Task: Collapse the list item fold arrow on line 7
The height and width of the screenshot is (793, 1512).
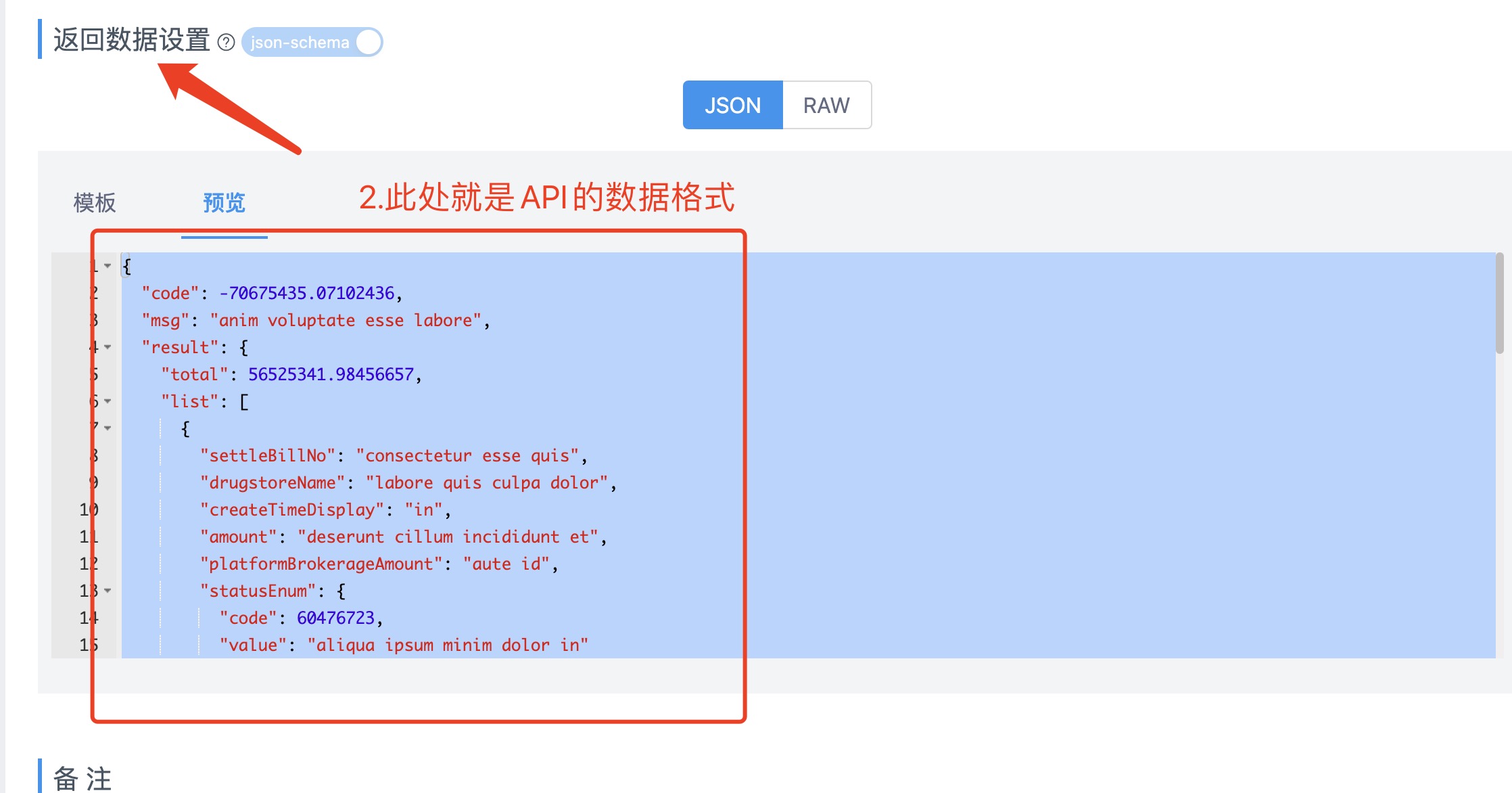Action: [x=108, y=428]
